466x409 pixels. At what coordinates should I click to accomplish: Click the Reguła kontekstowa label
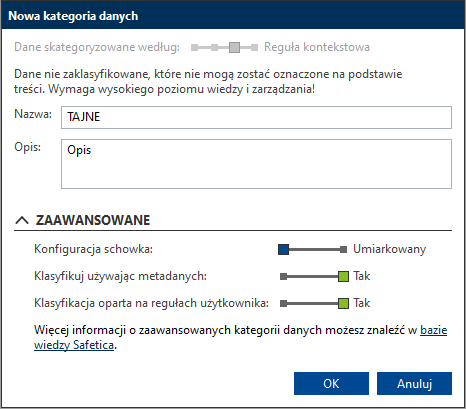[317, 47]
